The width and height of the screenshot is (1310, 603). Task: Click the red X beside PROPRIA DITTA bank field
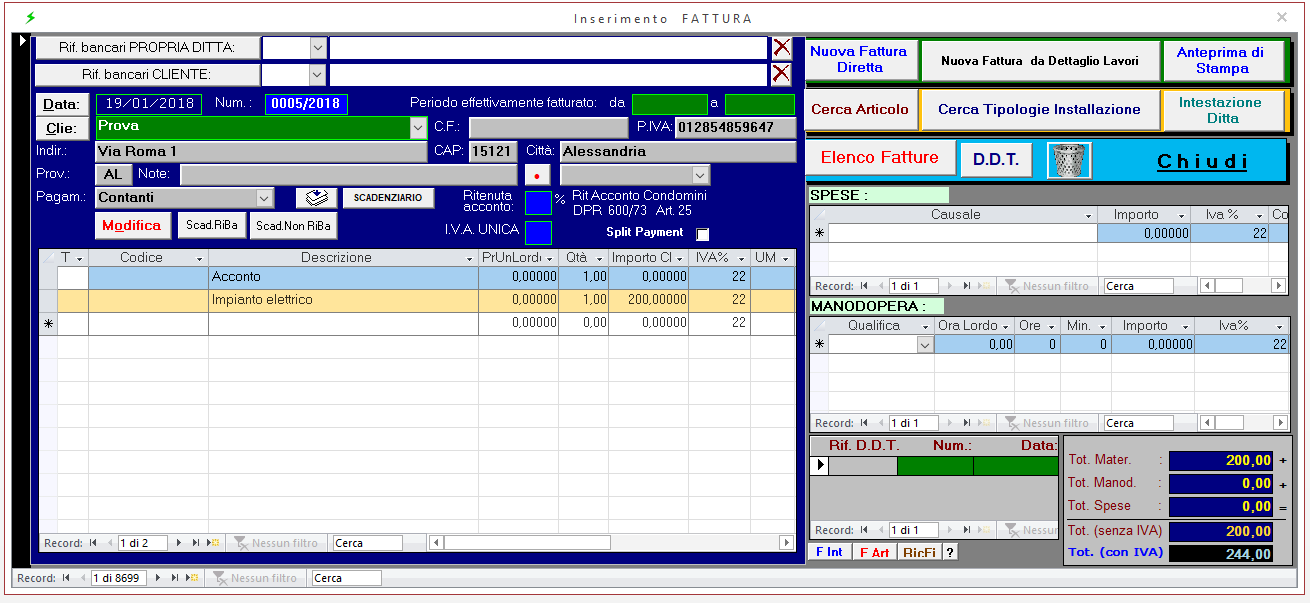(x=782, y=48)
